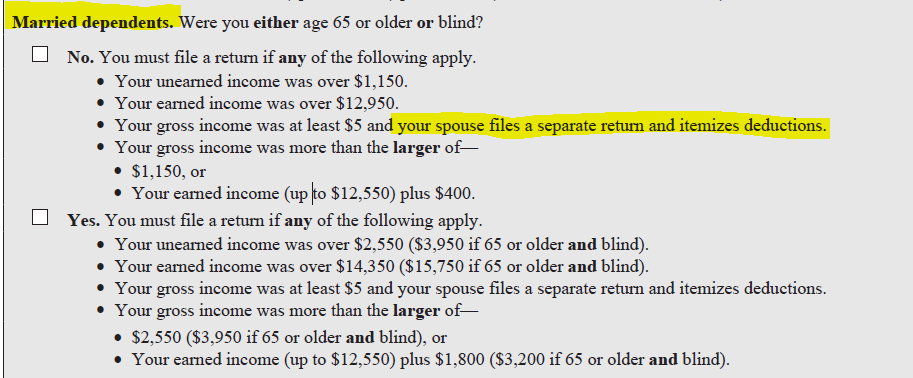Check the "Yes" checkbox
This screenshot has width=913, height=378.
(40, 218)
